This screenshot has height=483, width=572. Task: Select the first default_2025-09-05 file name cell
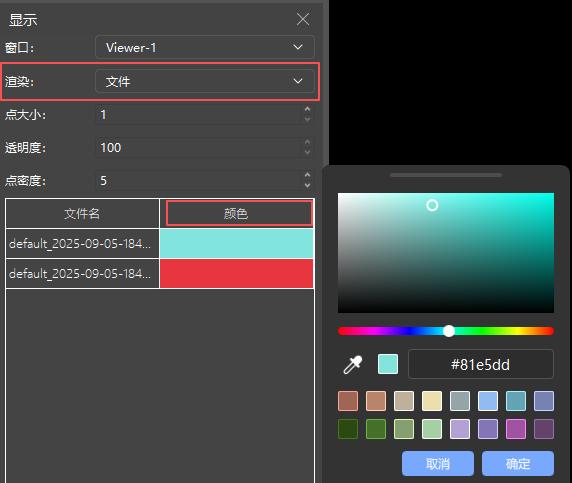[82, 243]
